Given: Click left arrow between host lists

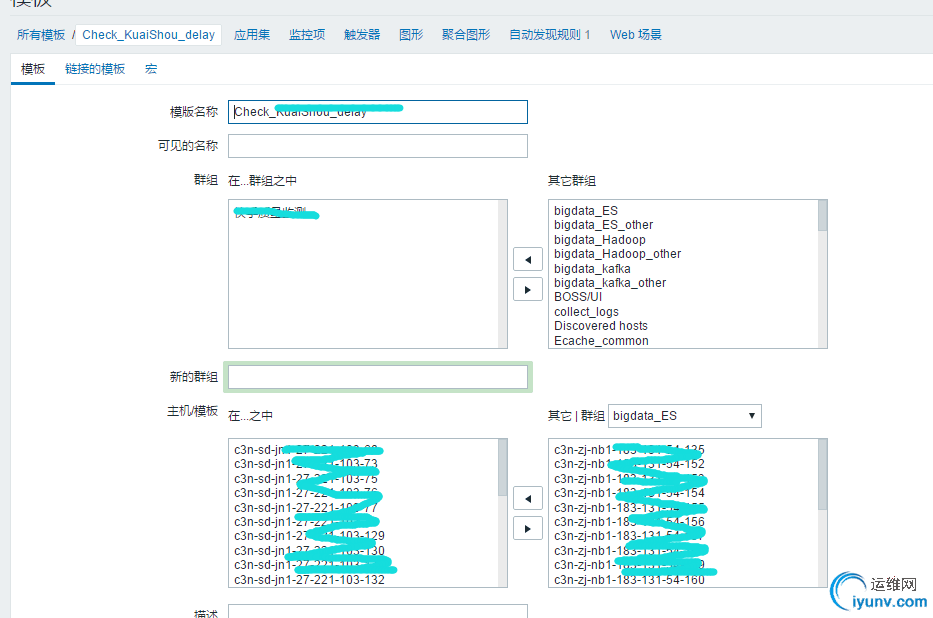Looking at the screenshot, I should coord(528,498).
